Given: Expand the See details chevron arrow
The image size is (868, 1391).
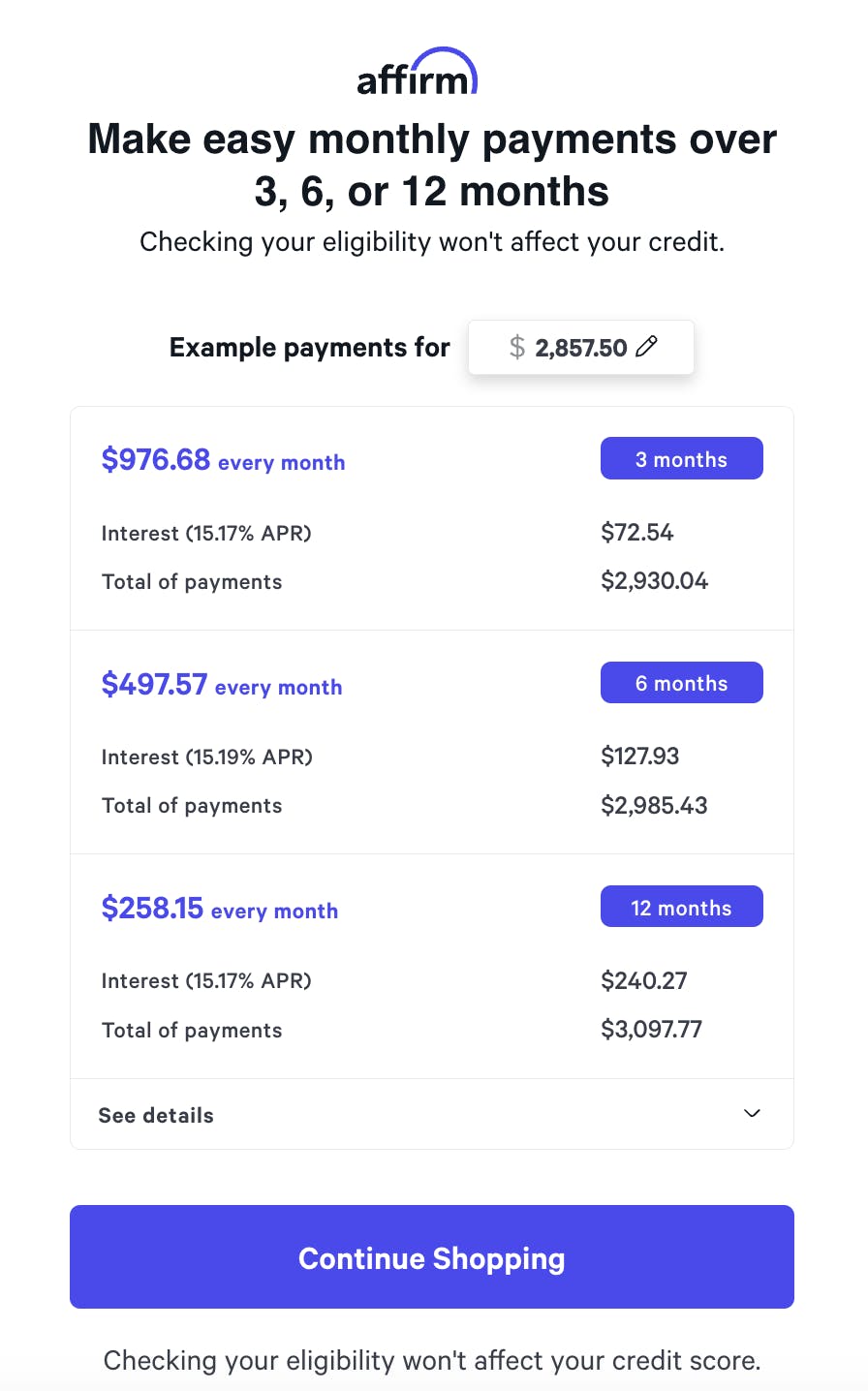Looking at the screenshot, I should [x=752, y=1114].
